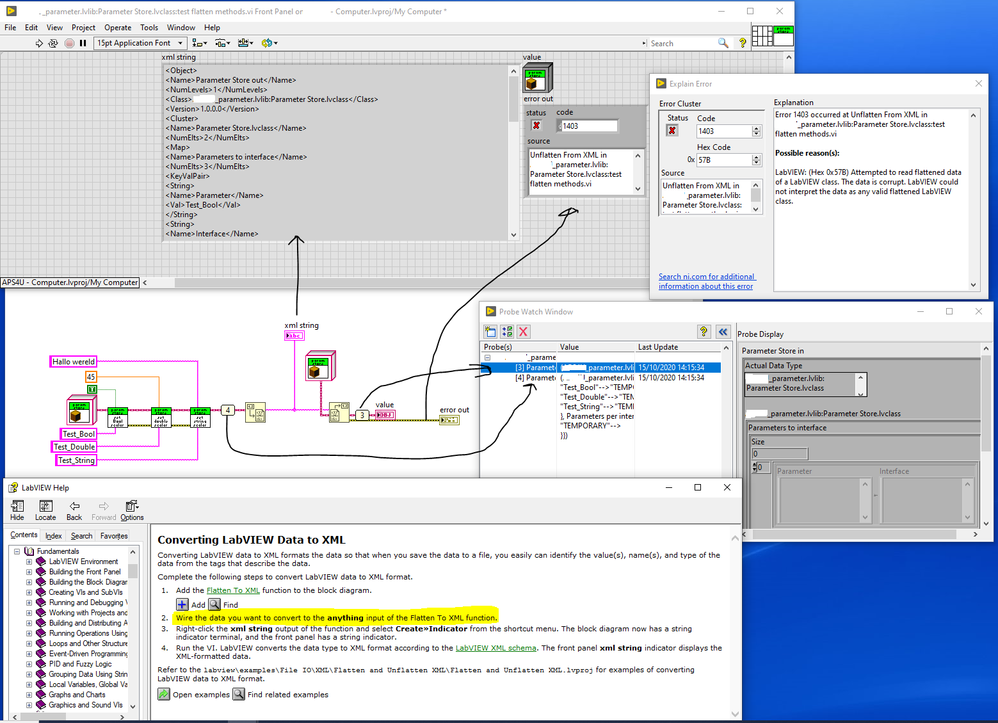Switch to the Index tab in LabVIEW Help
This screenshot has height=723, width=998.
pyautogui.click(x=53, y=536)
